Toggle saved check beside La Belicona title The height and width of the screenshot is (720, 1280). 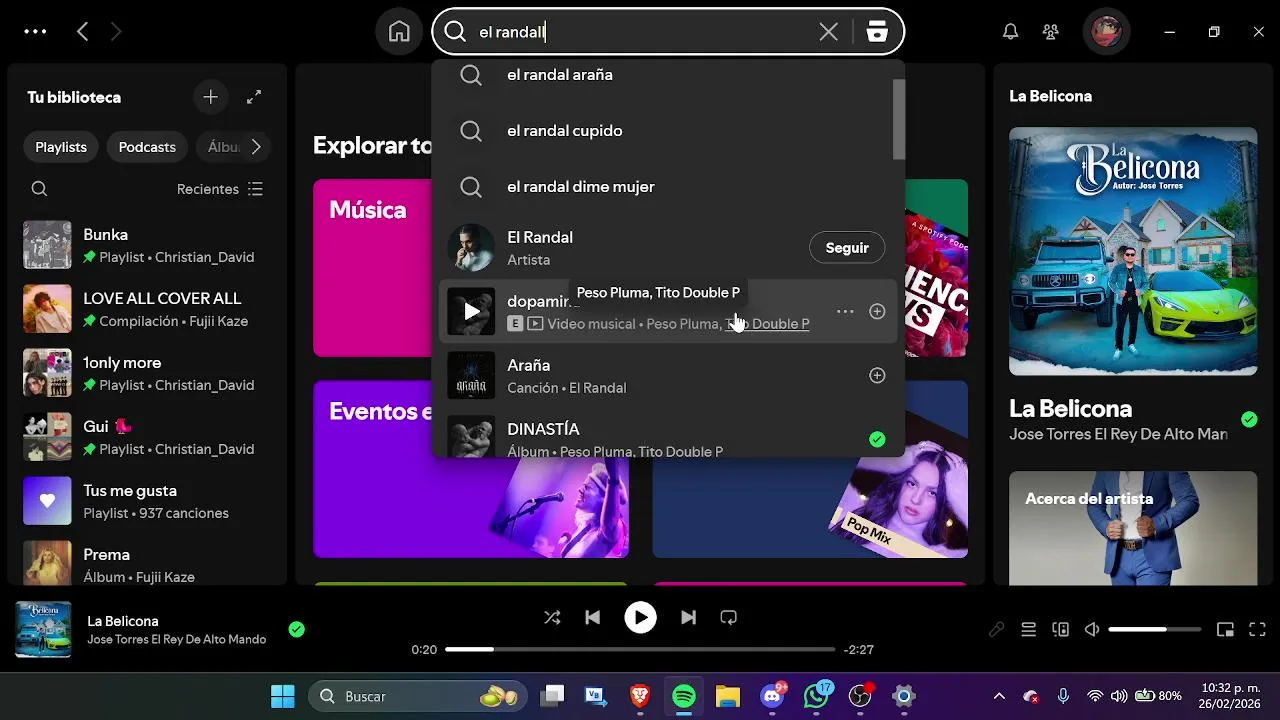click(x=1249, y=419)
